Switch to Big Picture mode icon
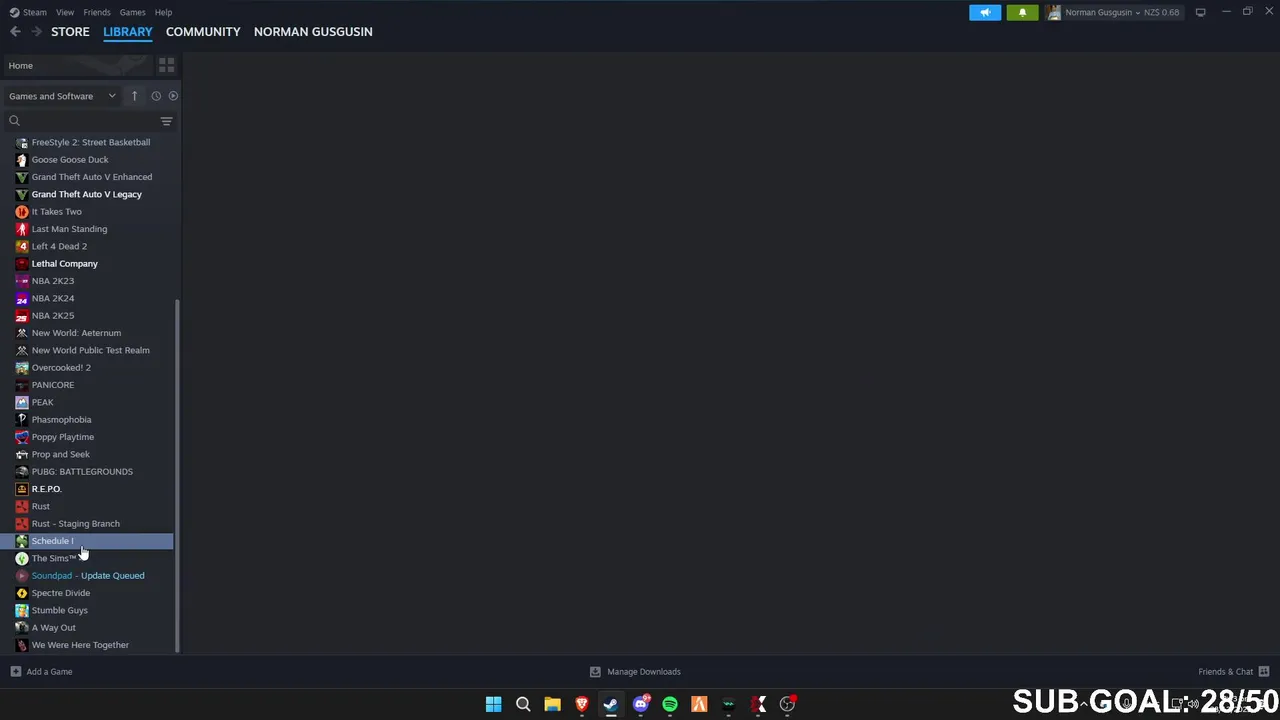Image resolution: width=1280 pixels, height=720 pixels. tap(1200, 12)
